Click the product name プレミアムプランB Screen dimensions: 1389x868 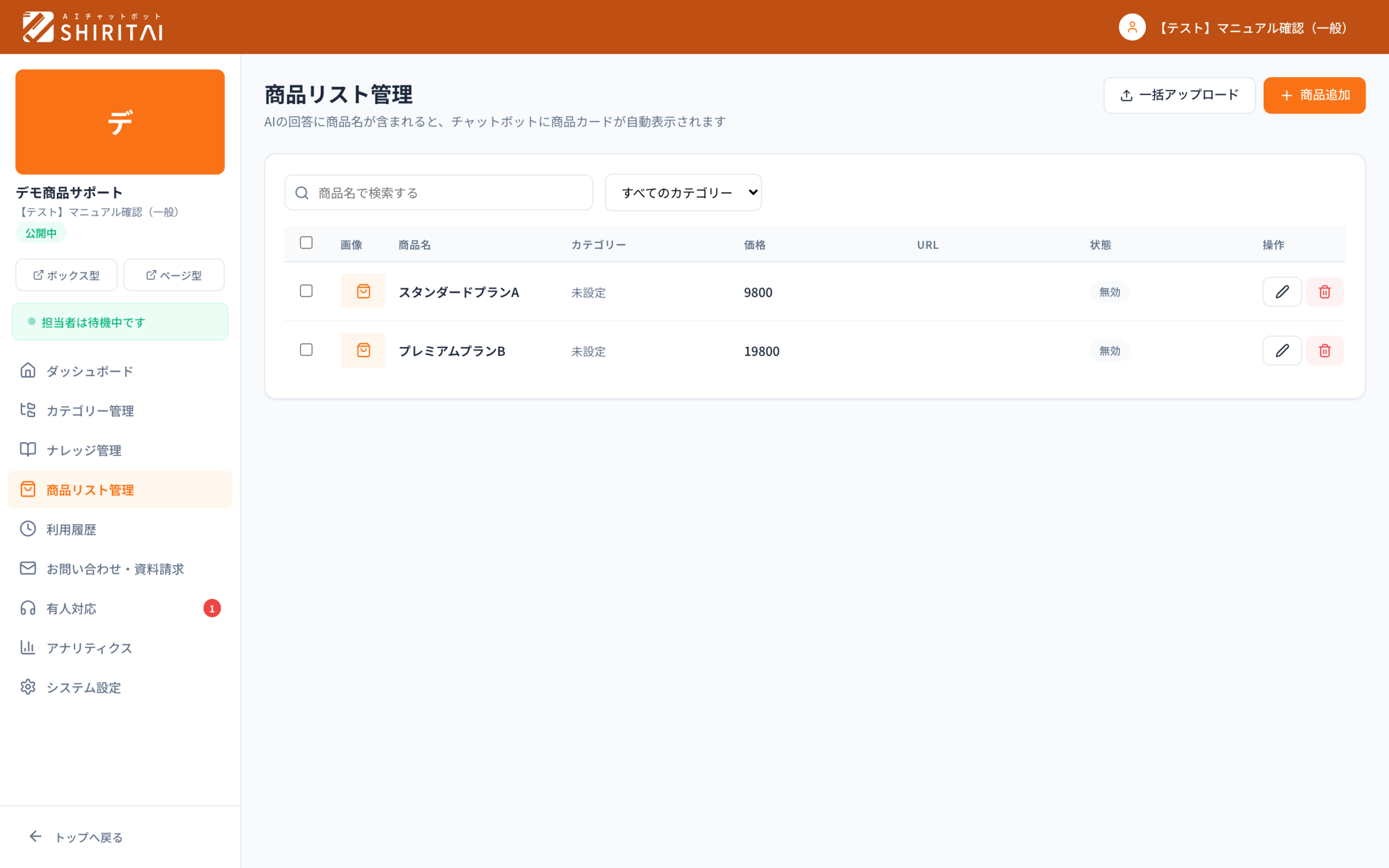click(x=452, y=351)
